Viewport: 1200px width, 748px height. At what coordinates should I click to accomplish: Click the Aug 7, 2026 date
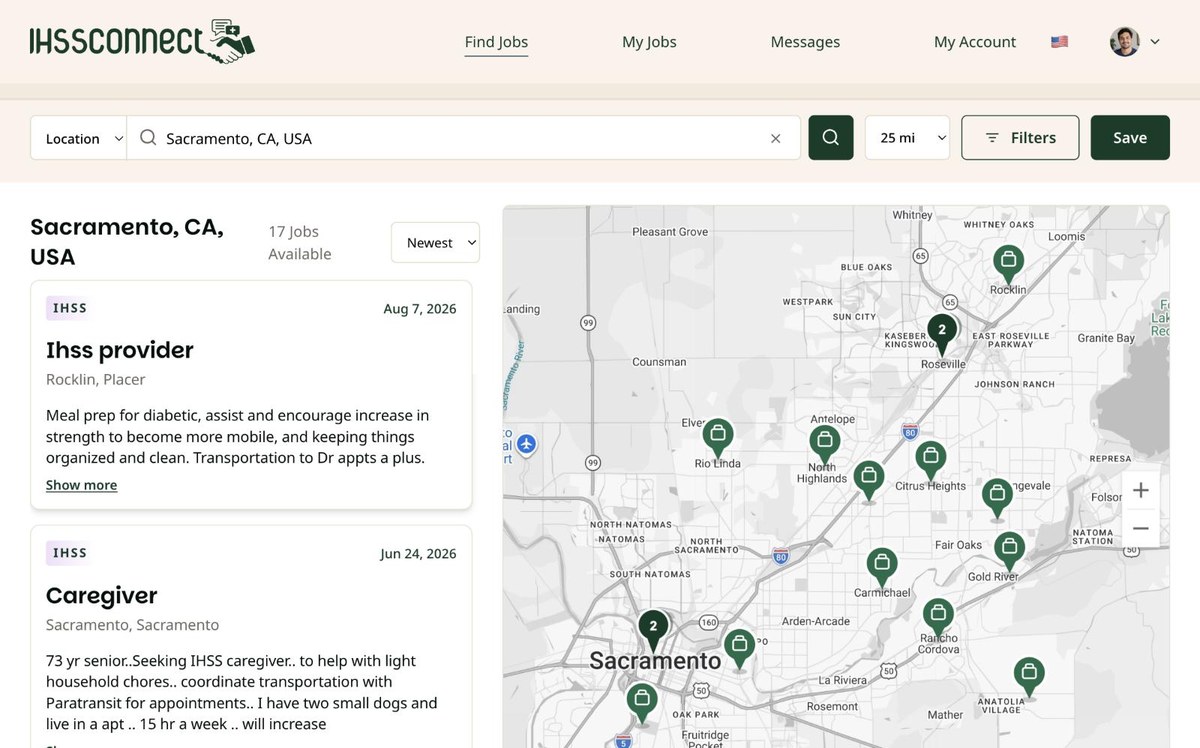tap(420, 309)
